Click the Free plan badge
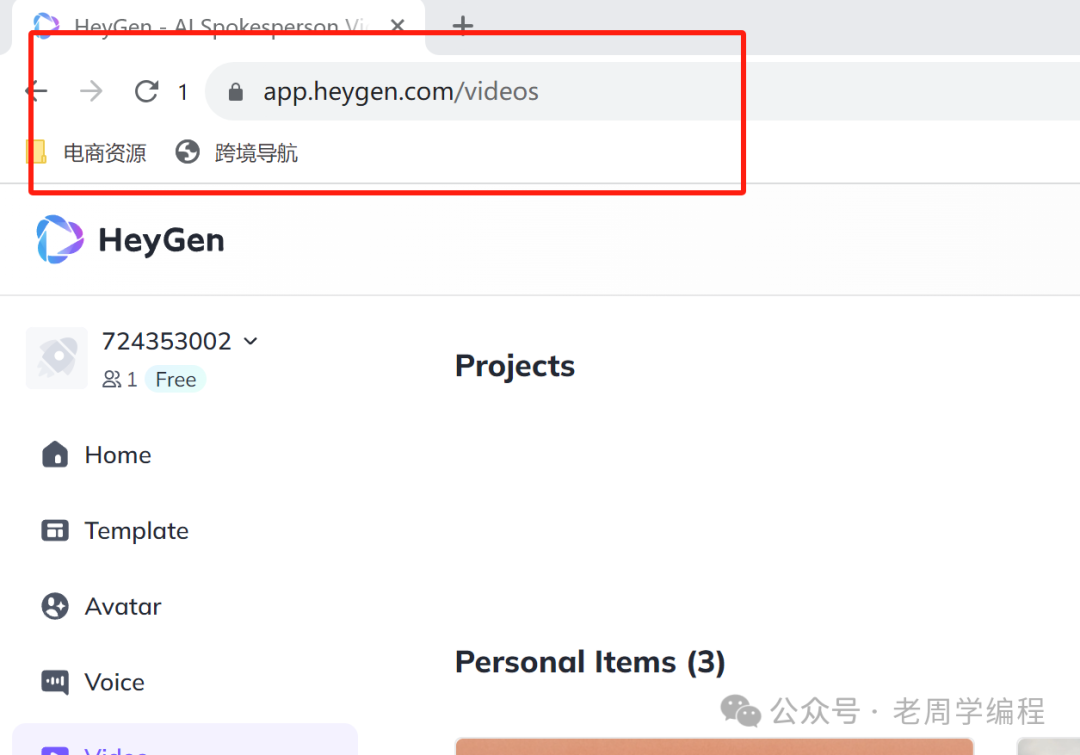Screen dimensions: 1080x755 pos(176,380)
